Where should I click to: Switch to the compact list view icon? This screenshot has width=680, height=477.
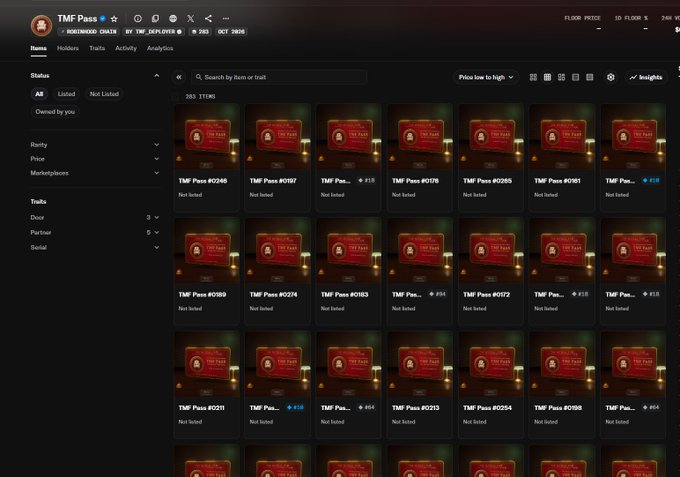tap(589, 77)
